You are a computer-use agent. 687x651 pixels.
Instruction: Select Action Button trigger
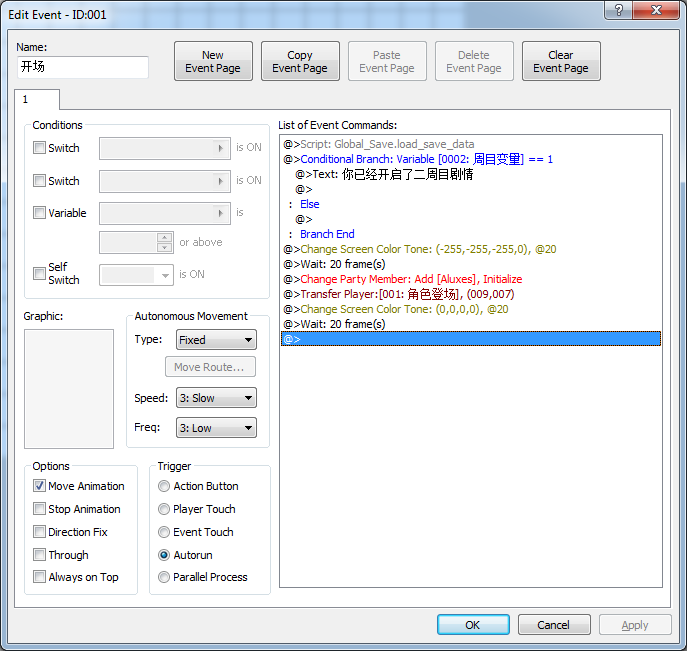point(164,486)
